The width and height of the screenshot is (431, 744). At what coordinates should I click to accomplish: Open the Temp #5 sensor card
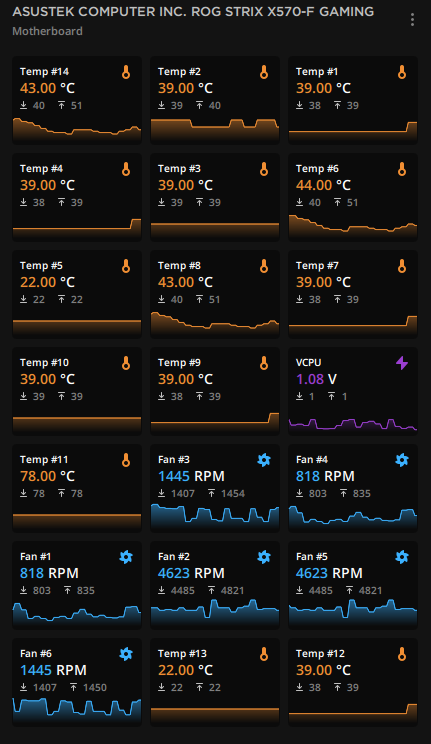click(77, 294)
